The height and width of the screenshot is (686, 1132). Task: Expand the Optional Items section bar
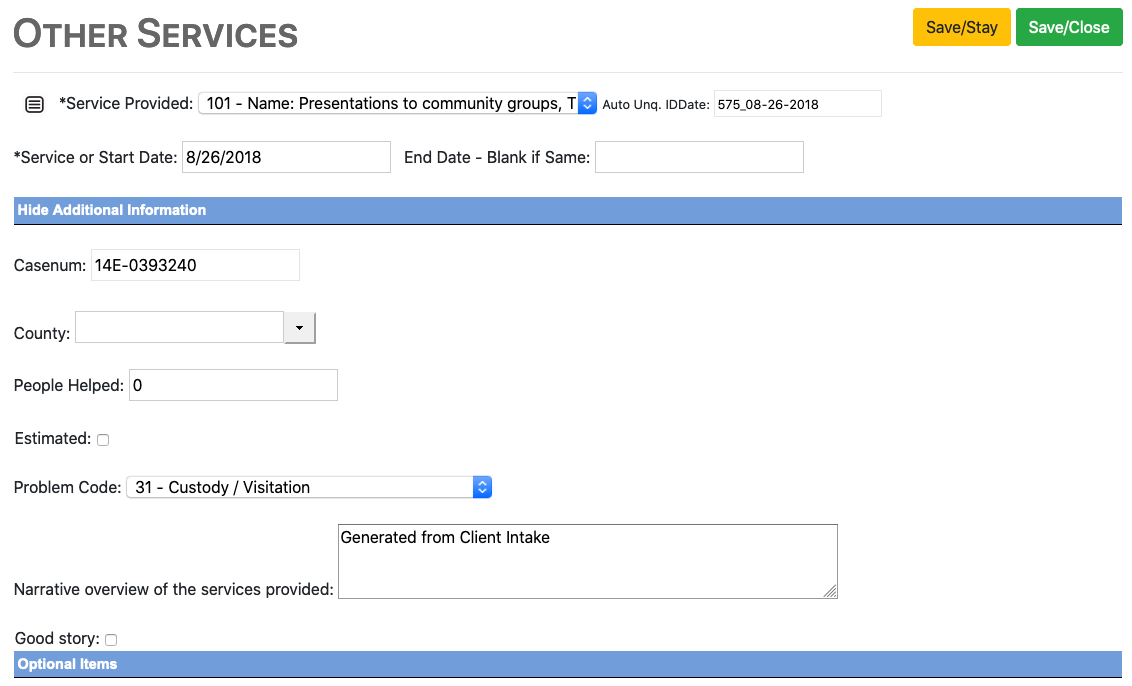click(x=68, y=664)
